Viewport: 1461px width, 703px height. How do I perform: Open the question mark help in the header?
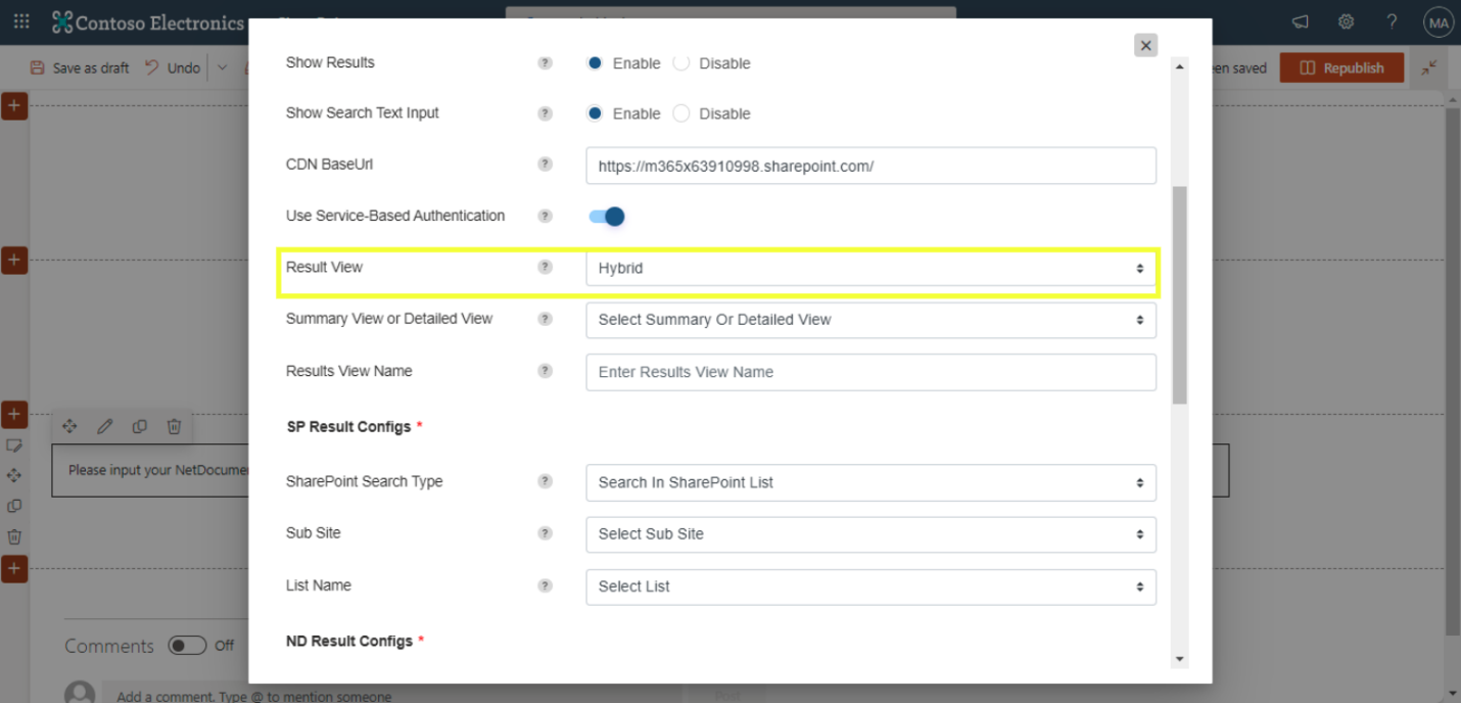(x=1392, y=22)
